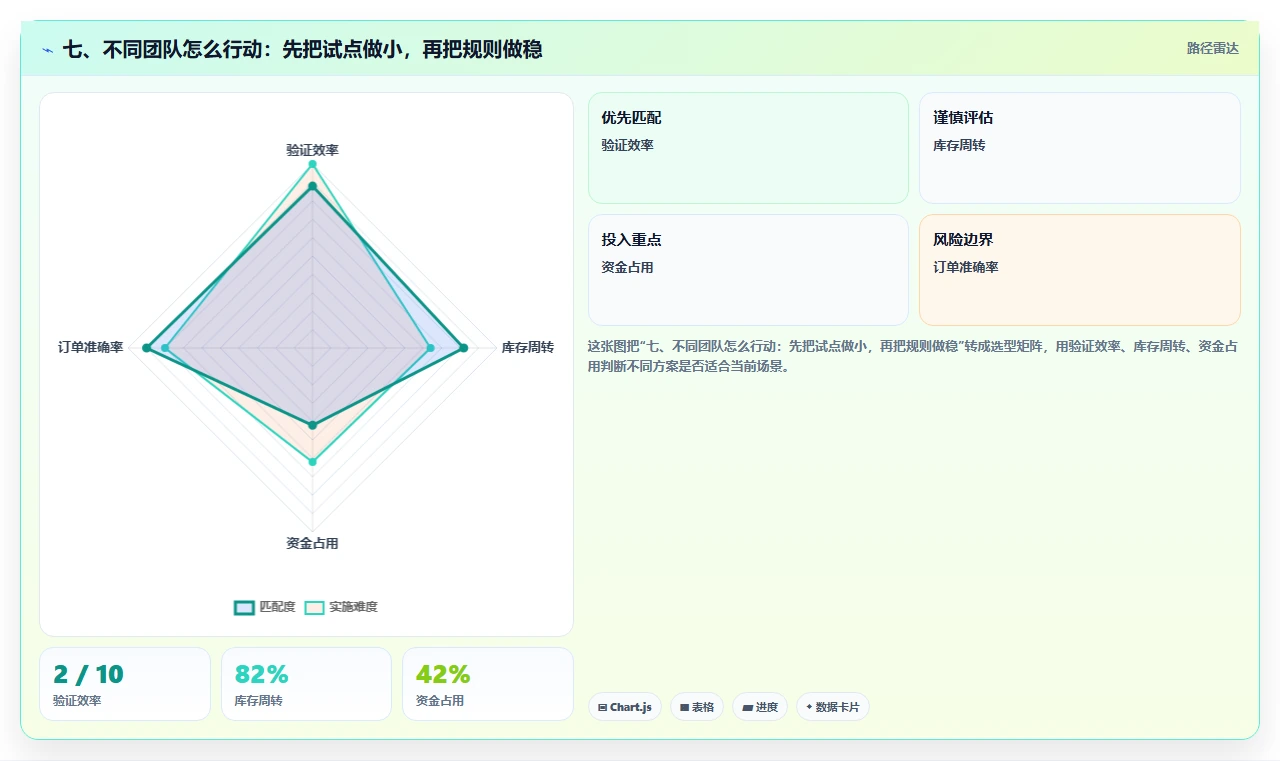Select the 投入重点 card

point(748,270)
